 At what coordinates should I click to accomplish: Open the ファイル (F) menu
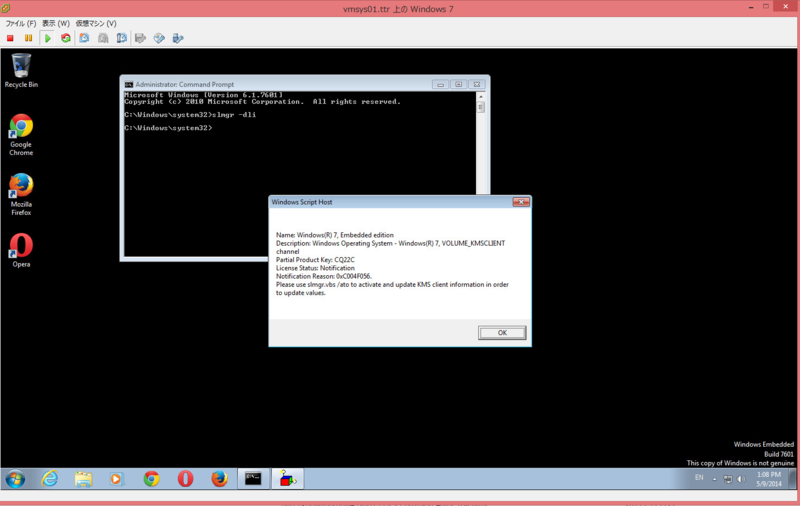pyautogui.click(x=20, y=23)
